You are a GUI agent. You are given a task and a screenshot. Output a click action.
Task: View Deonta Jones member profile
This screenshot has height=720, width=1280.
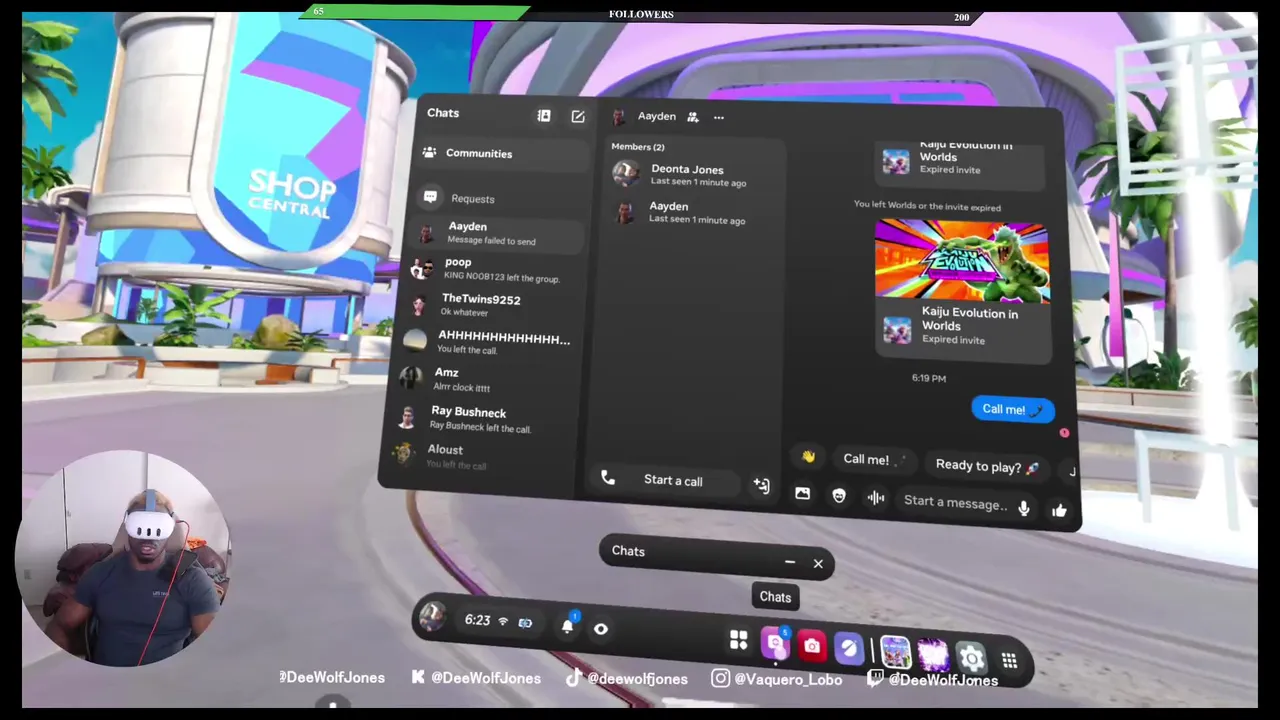695,175
